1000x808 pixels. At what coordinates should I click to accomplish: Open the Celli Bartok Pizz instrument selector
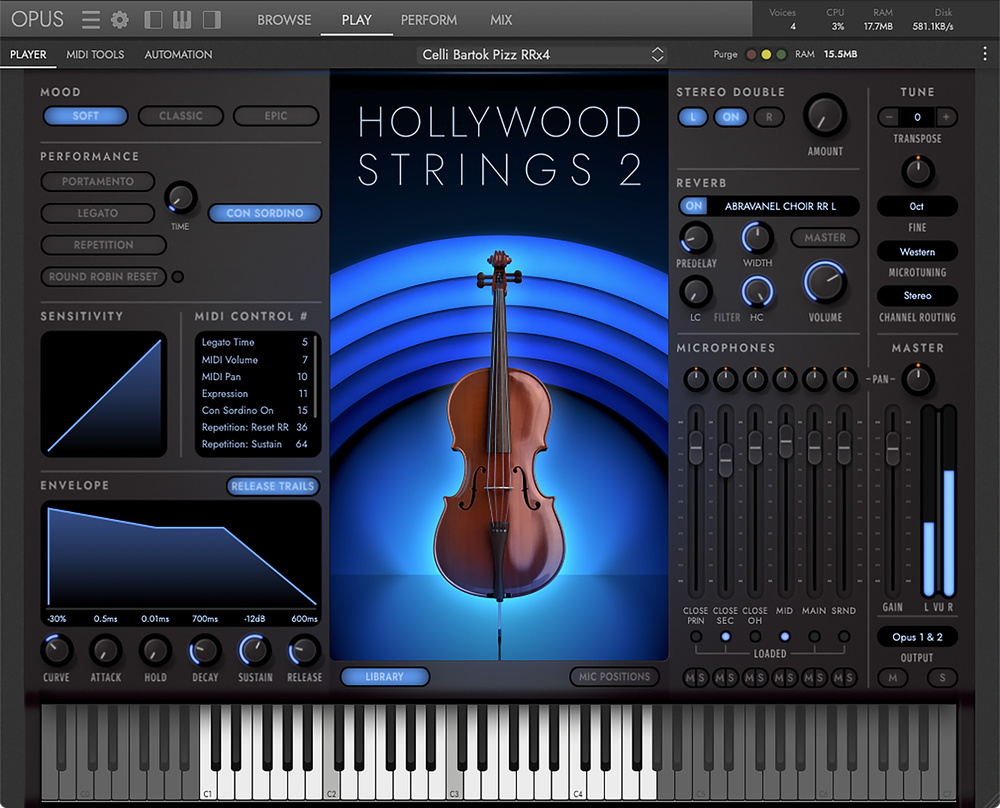(x=541, y=54)
